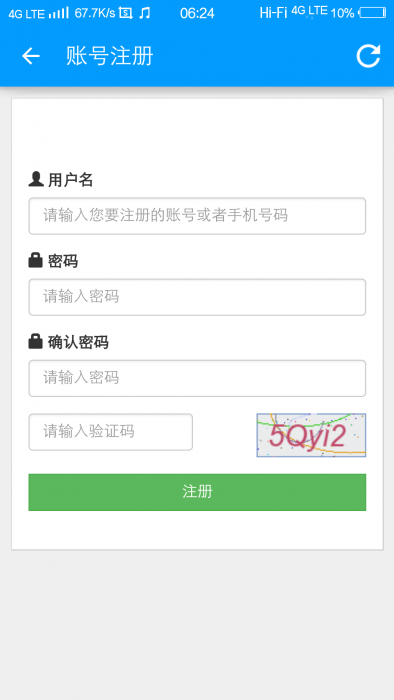Focus the username or phone number field
Image resolution: width=394 pixels, height=700 pixels.
coord(197,216)
